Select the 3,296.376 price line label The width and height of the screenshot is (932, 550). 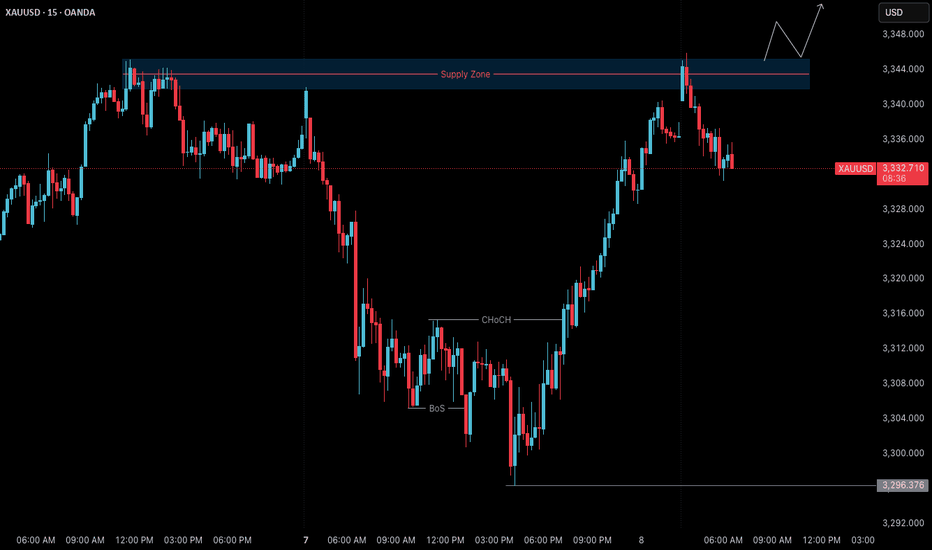click(x=902, y=485)
